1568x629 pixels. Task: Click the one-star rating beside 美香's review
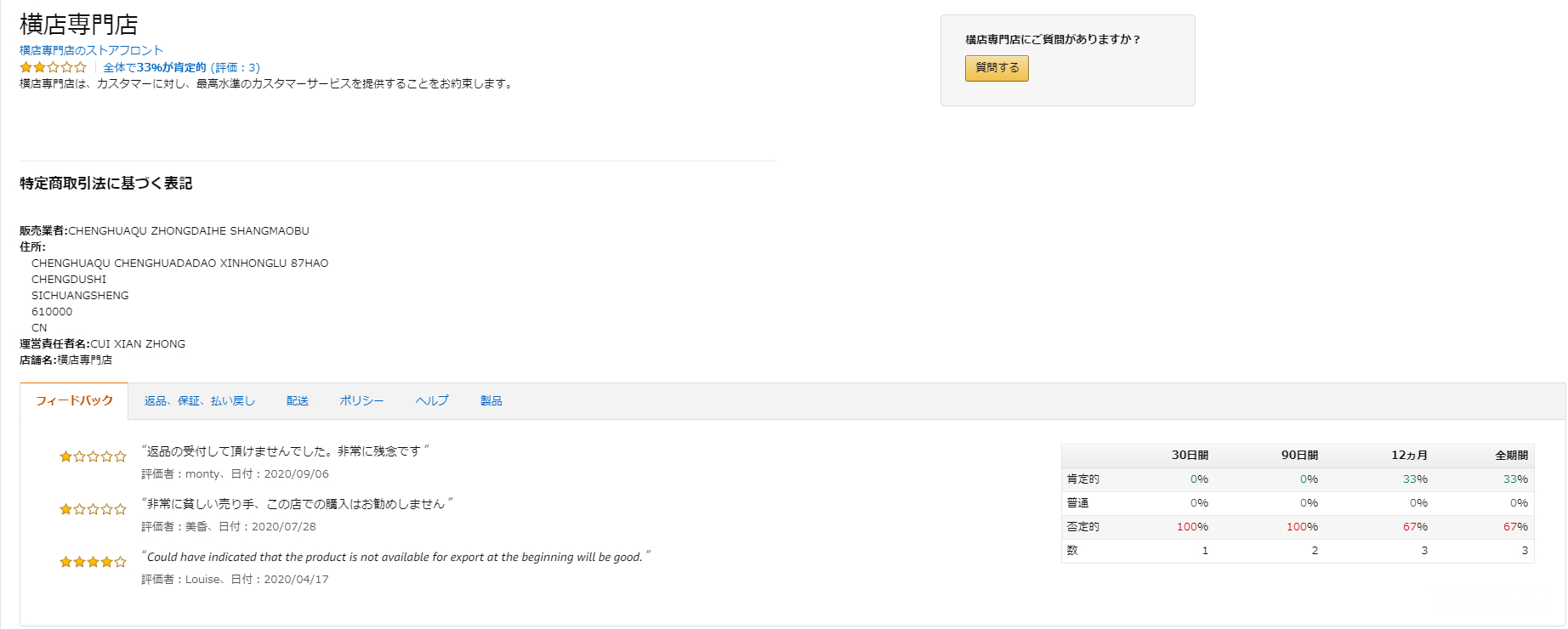pyautogui.click(x=93, y=509)
